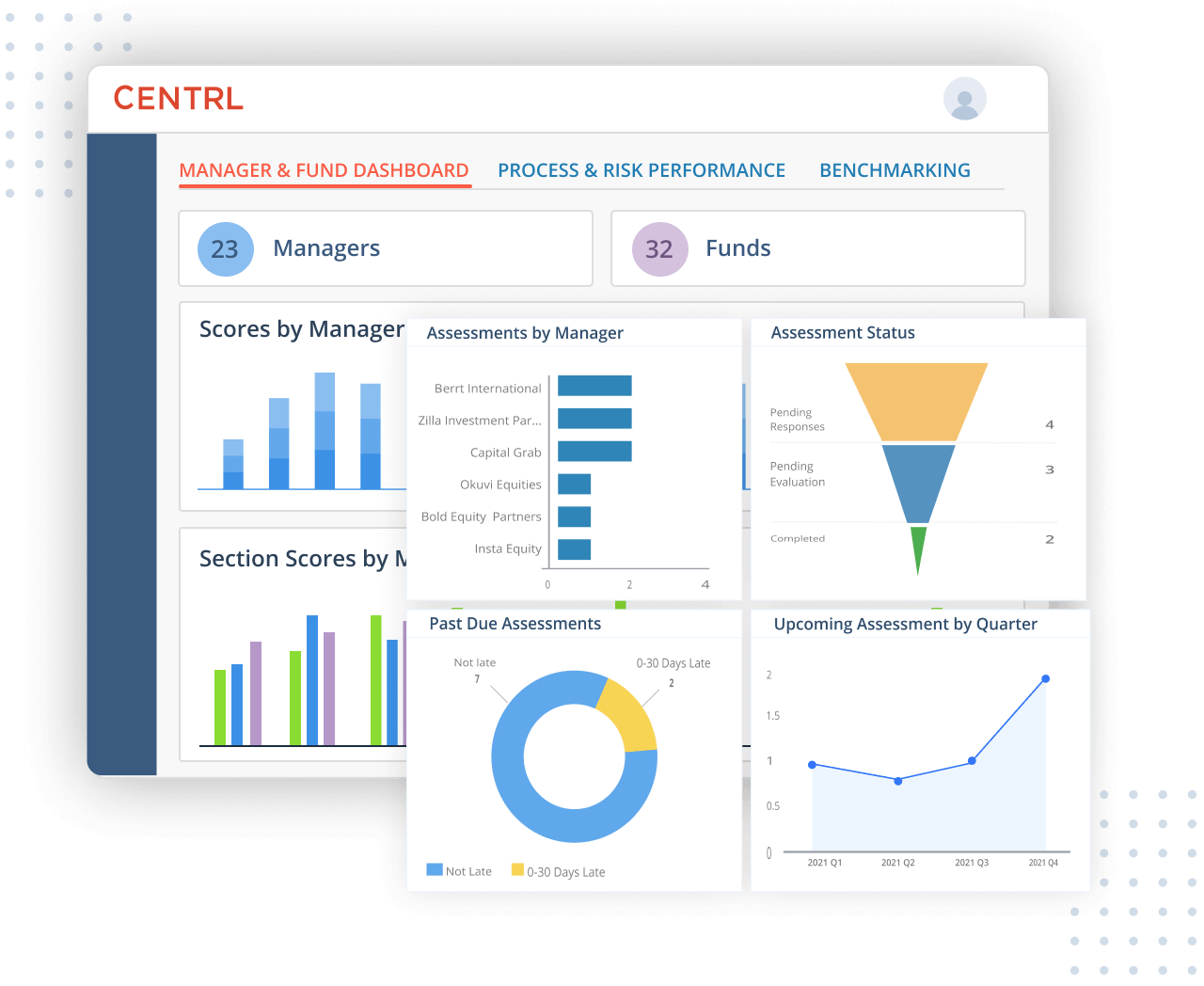The image size is (1204, 986).
Task: Click the 32 Funds count badge
Action: (659, 249)
